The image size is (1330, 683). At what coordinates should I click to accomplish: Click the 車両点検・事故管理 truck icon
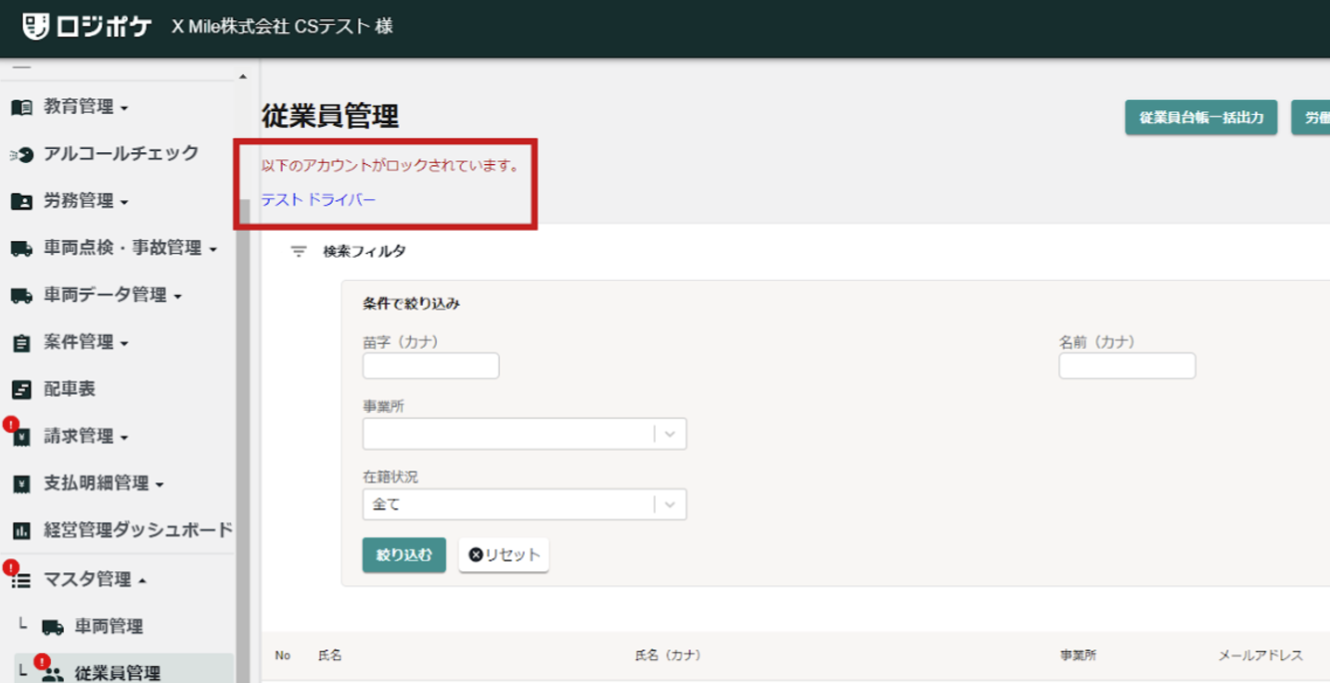(19, 248)
